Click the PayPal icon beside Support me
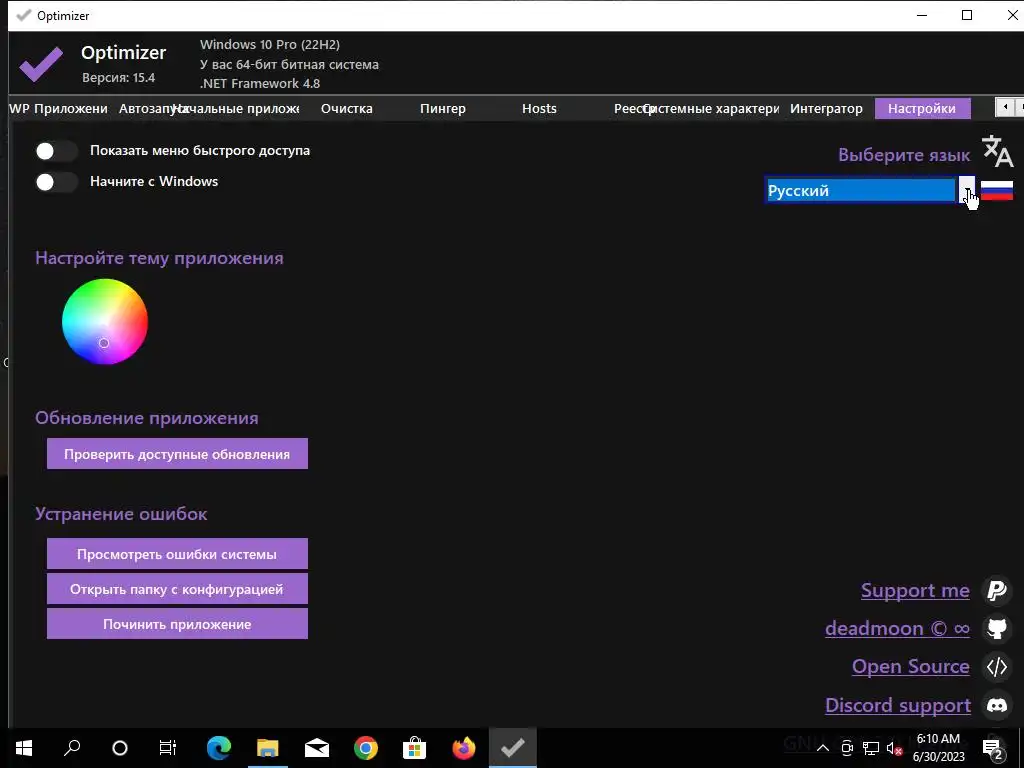Viewport: 1024px width, 768px height. tap(997, 590)
